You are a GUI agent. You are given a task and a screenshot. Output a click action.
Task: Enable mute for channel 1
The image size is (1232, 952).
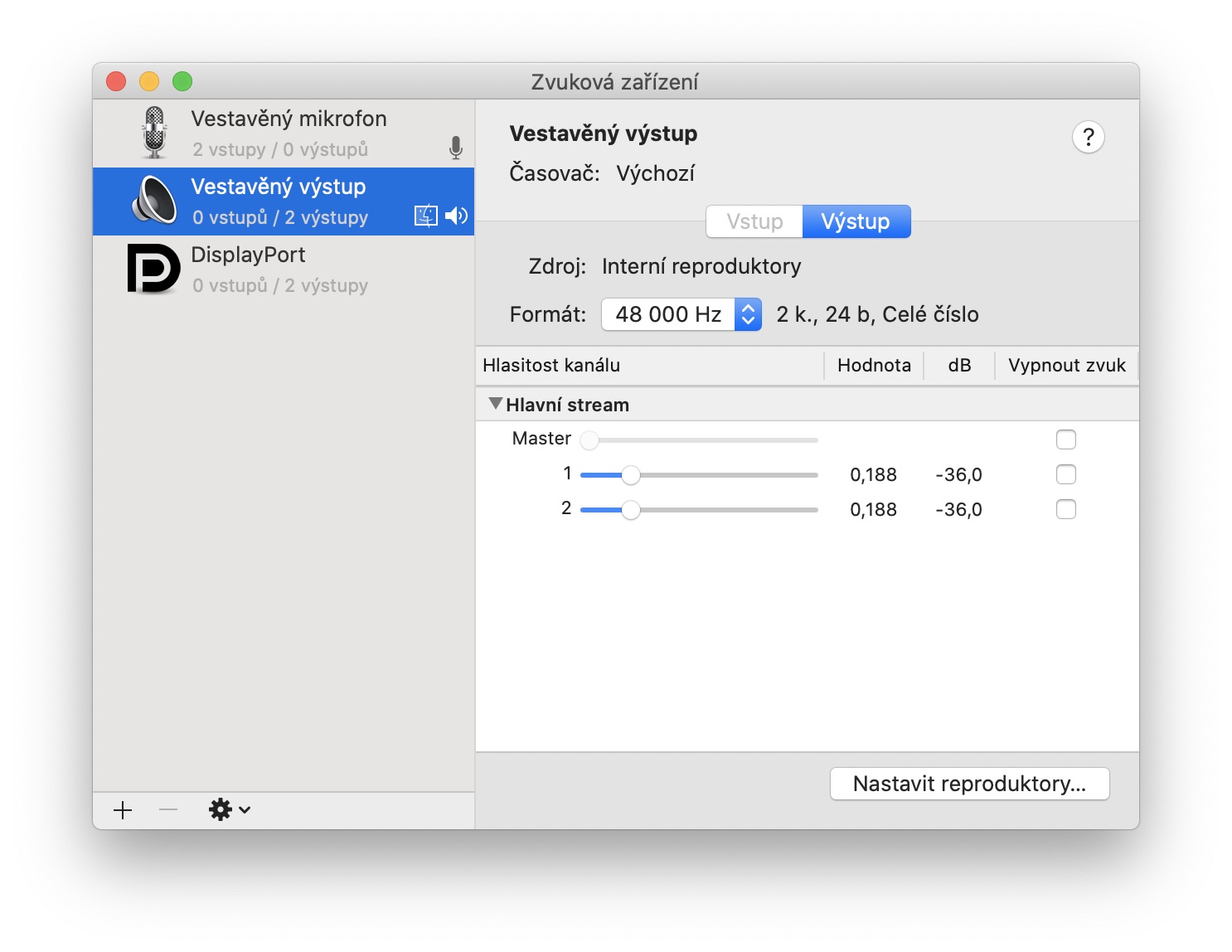tap(1066, 474)
